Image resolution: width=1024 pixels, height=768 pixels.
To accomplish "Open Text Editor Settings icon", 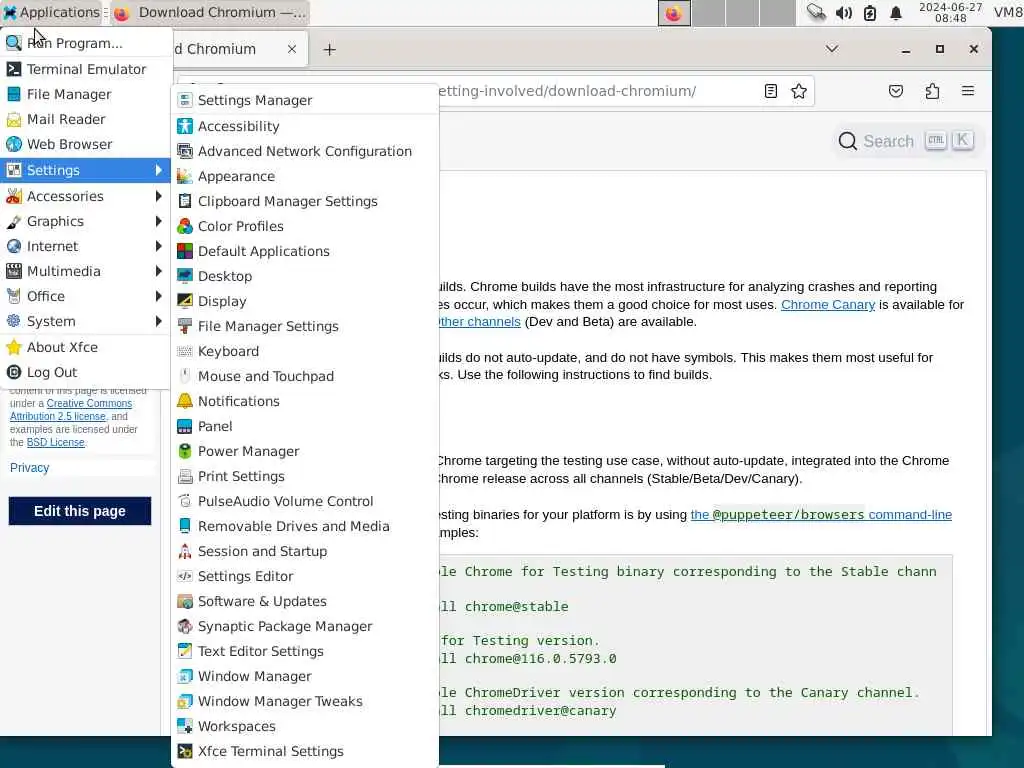I will pos(185,651).
